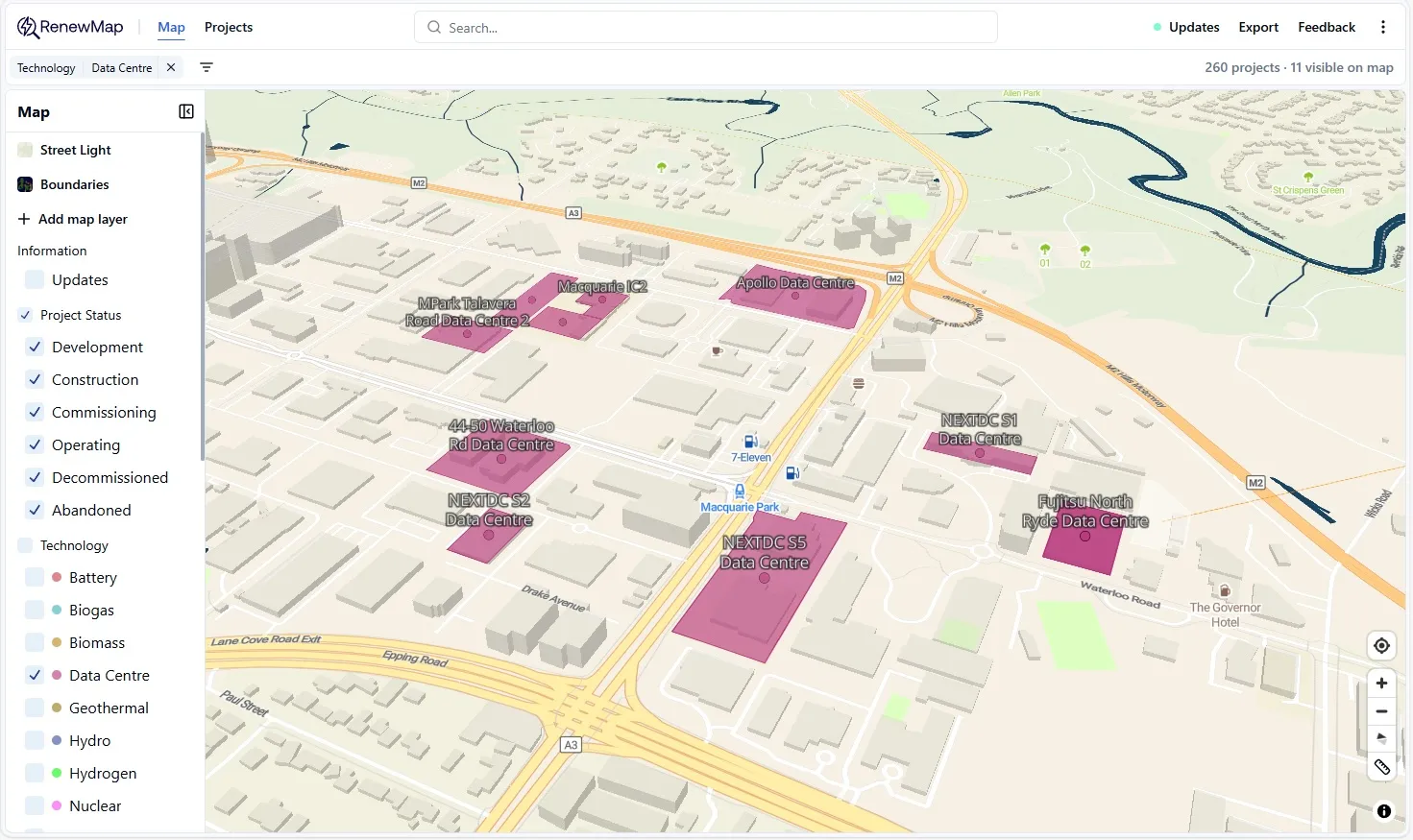Click the geolocate crosshair icon
This screenshot has height=840, width=1413.
point(1381,645)
